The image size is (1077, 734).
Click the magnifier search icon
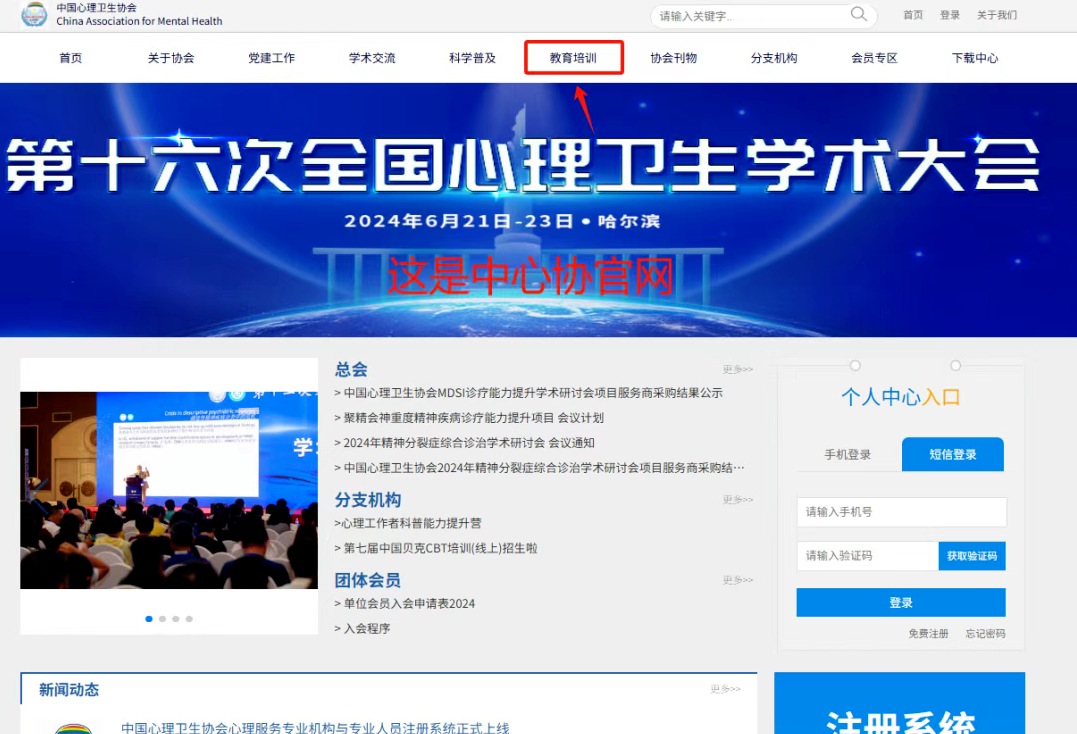(x=858, y=14)
